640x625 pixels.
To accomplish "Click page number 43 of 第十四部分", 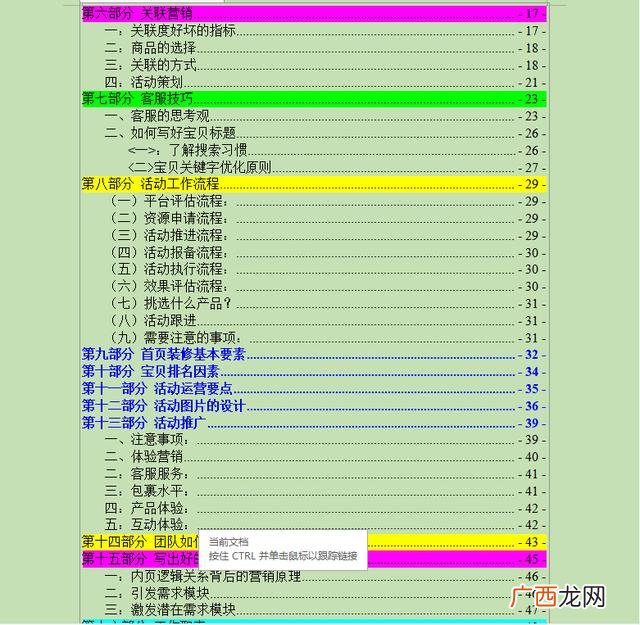I will point(532,543).
